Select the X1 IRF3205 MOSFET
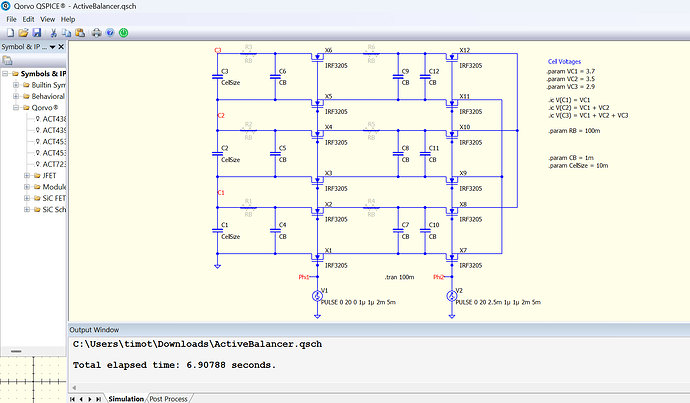This screenshot has height=403, width=690. (317, 258)
